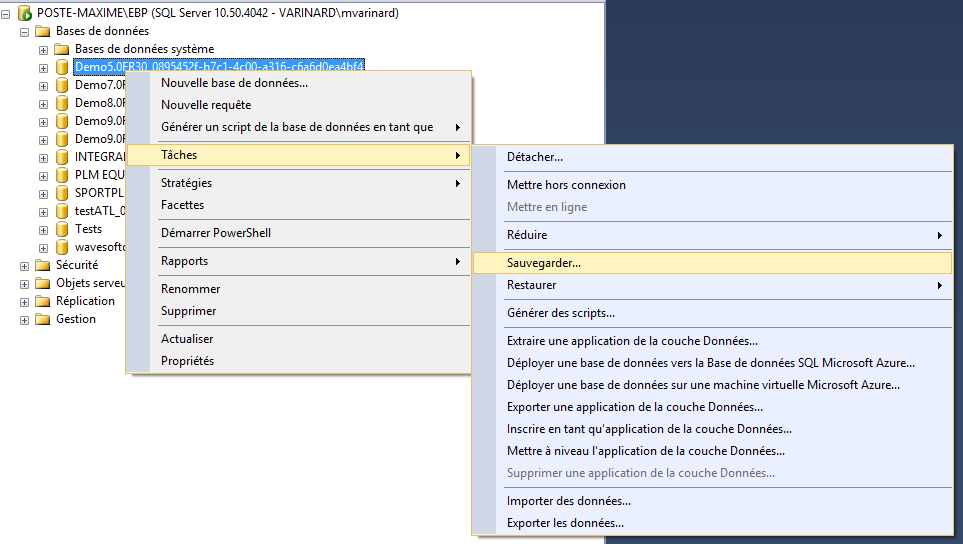Choose Déployer vers Base de données SQL Microsoft Azure
The height and width of the screenshot is (544, 963).
click(712, 363)
